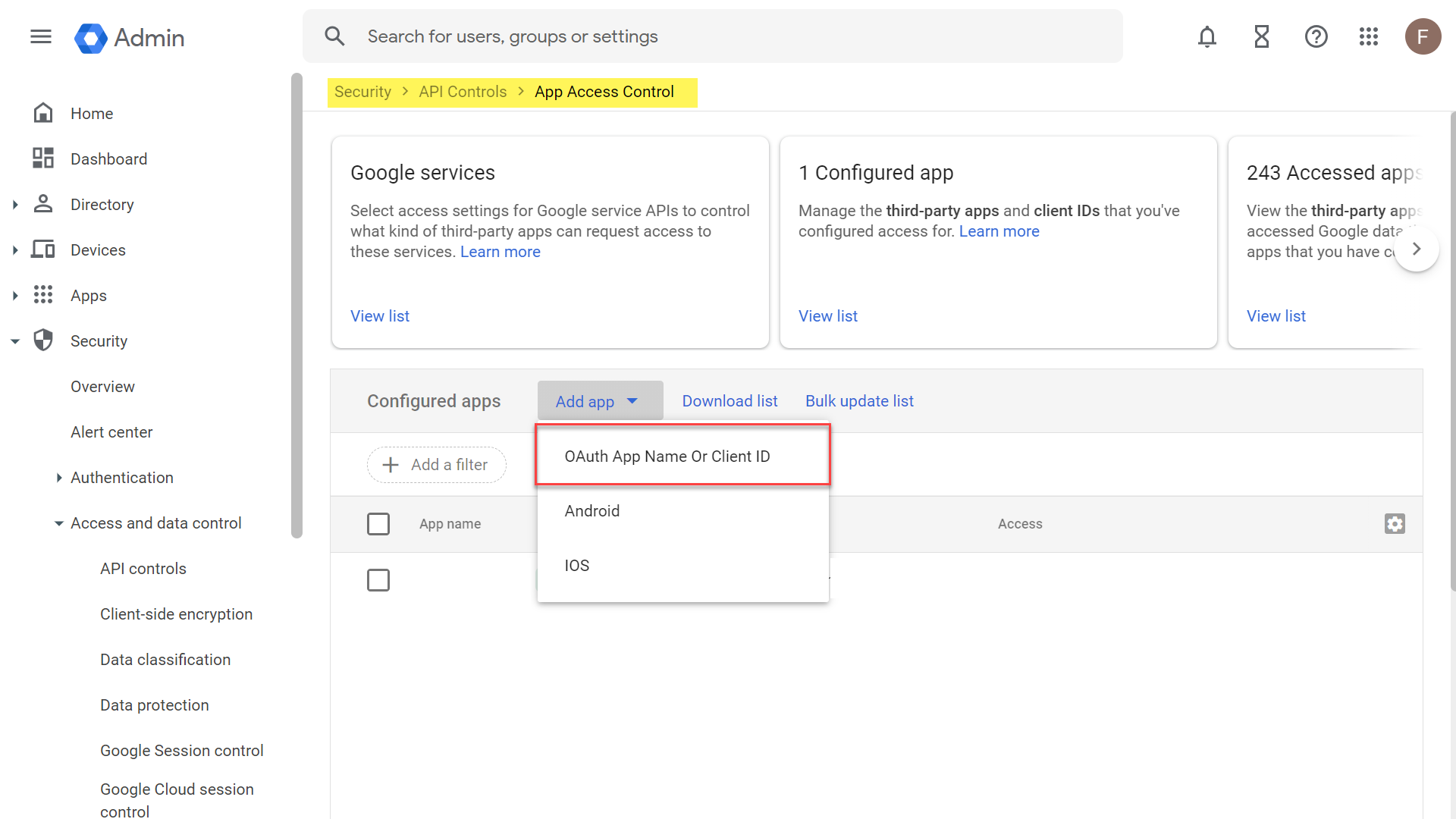Click Security in the breadcrumb
1456x819 pixels.
coord(362,92)
